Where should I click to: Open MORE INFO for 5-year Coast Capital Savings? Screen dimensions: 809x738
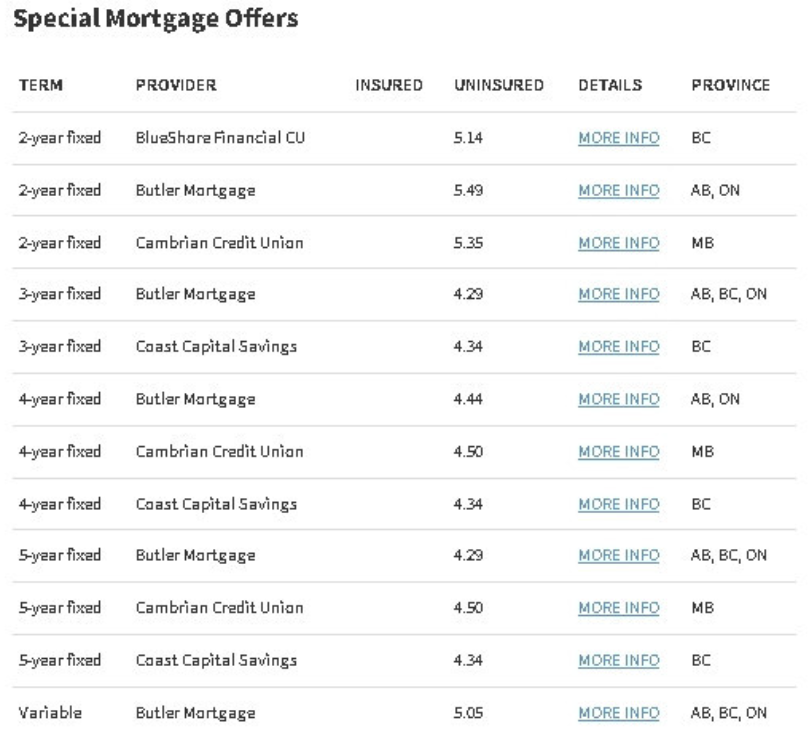point(619,661)
